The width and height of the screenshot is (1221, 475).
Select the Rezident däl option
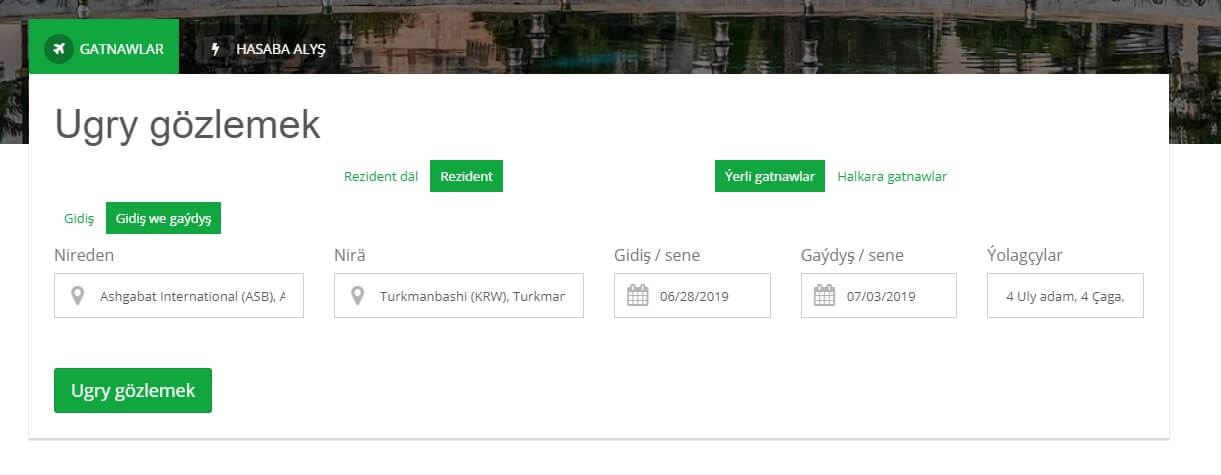tap(381, 176)
